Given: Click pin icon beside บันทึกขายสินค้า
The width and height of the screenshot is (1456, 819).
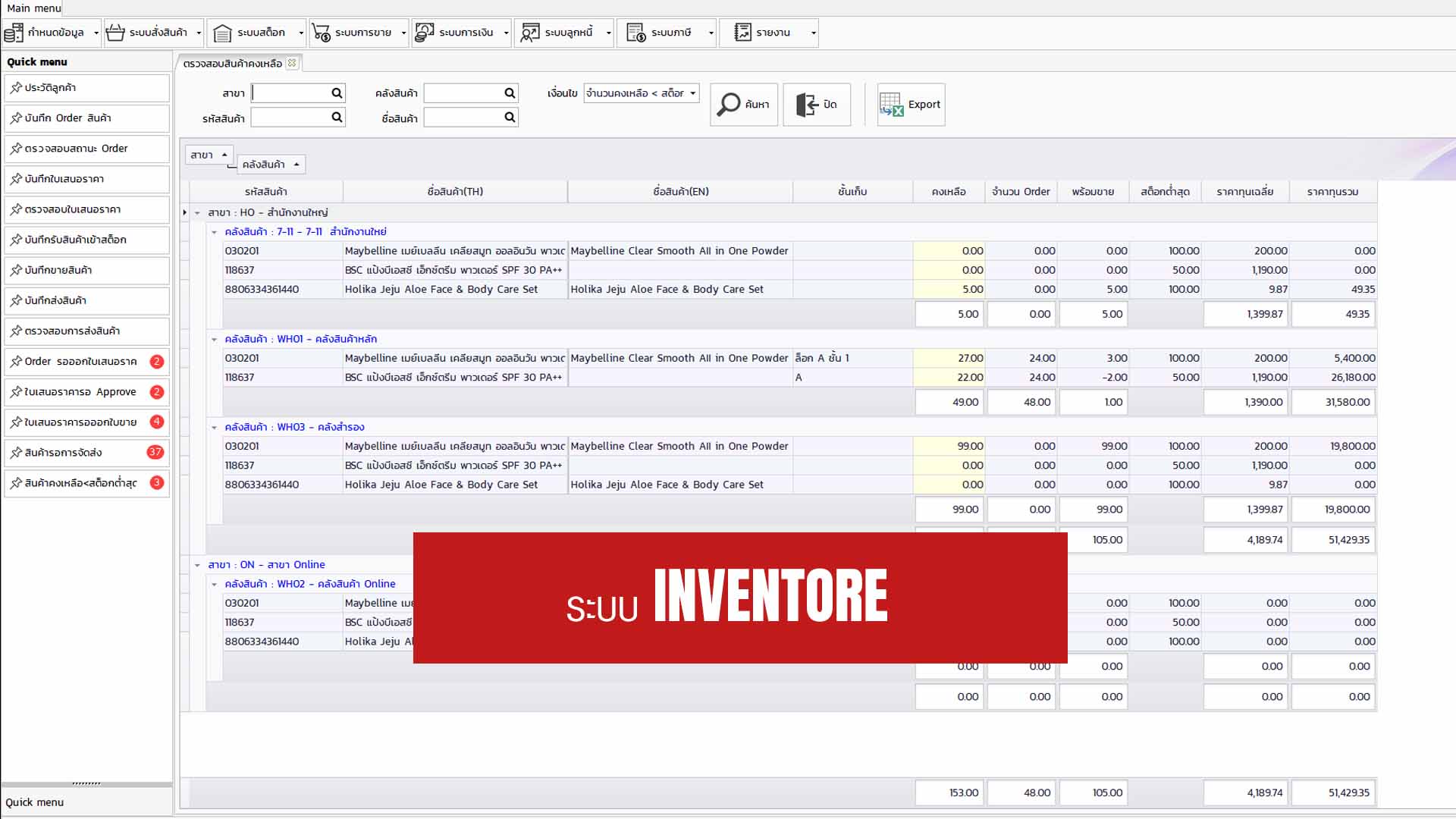Looking at the screenshot, I should [x=16, y=270].
